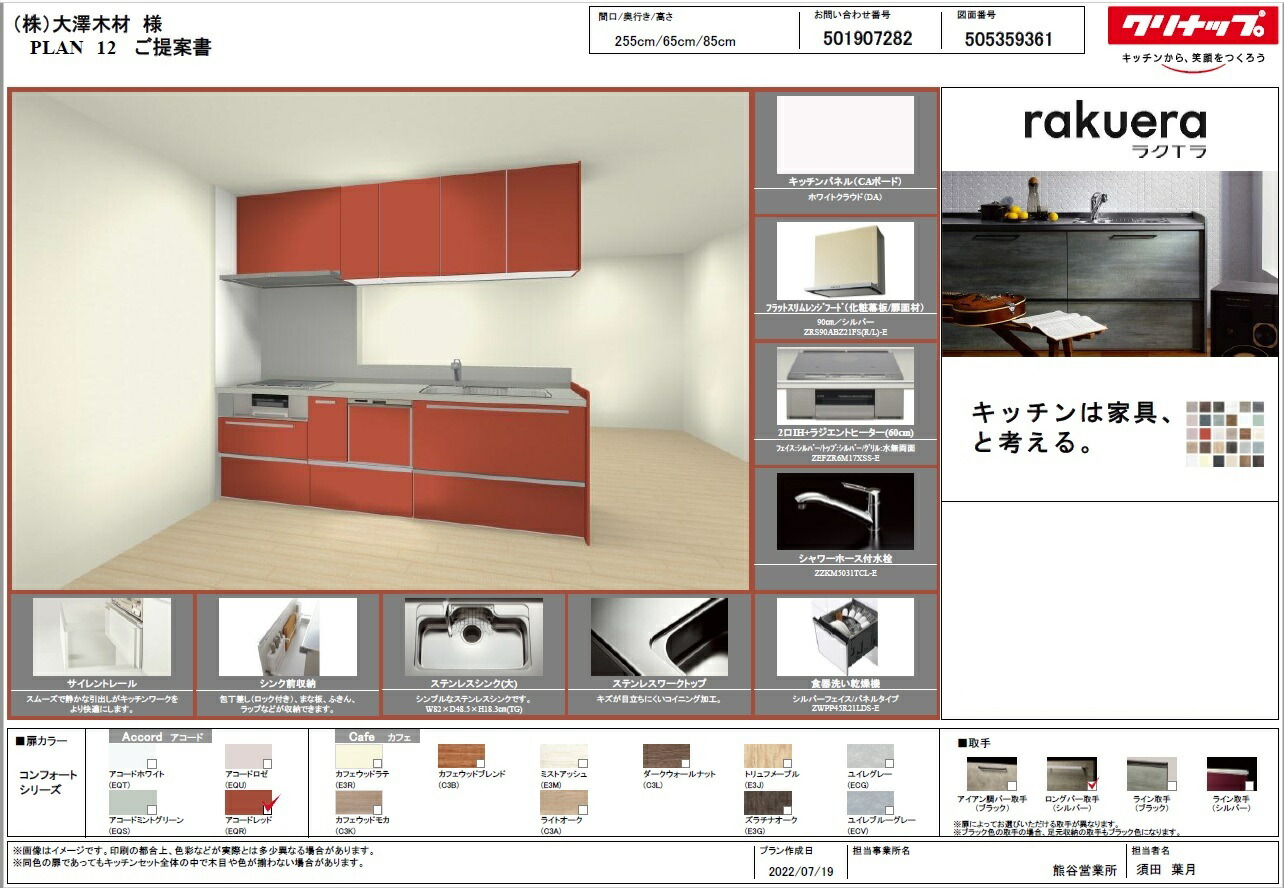The width and height of the screenshot is (1284, 888).
Task: Pick the アコードレッド red color swatch
Action: coord(248,802)
